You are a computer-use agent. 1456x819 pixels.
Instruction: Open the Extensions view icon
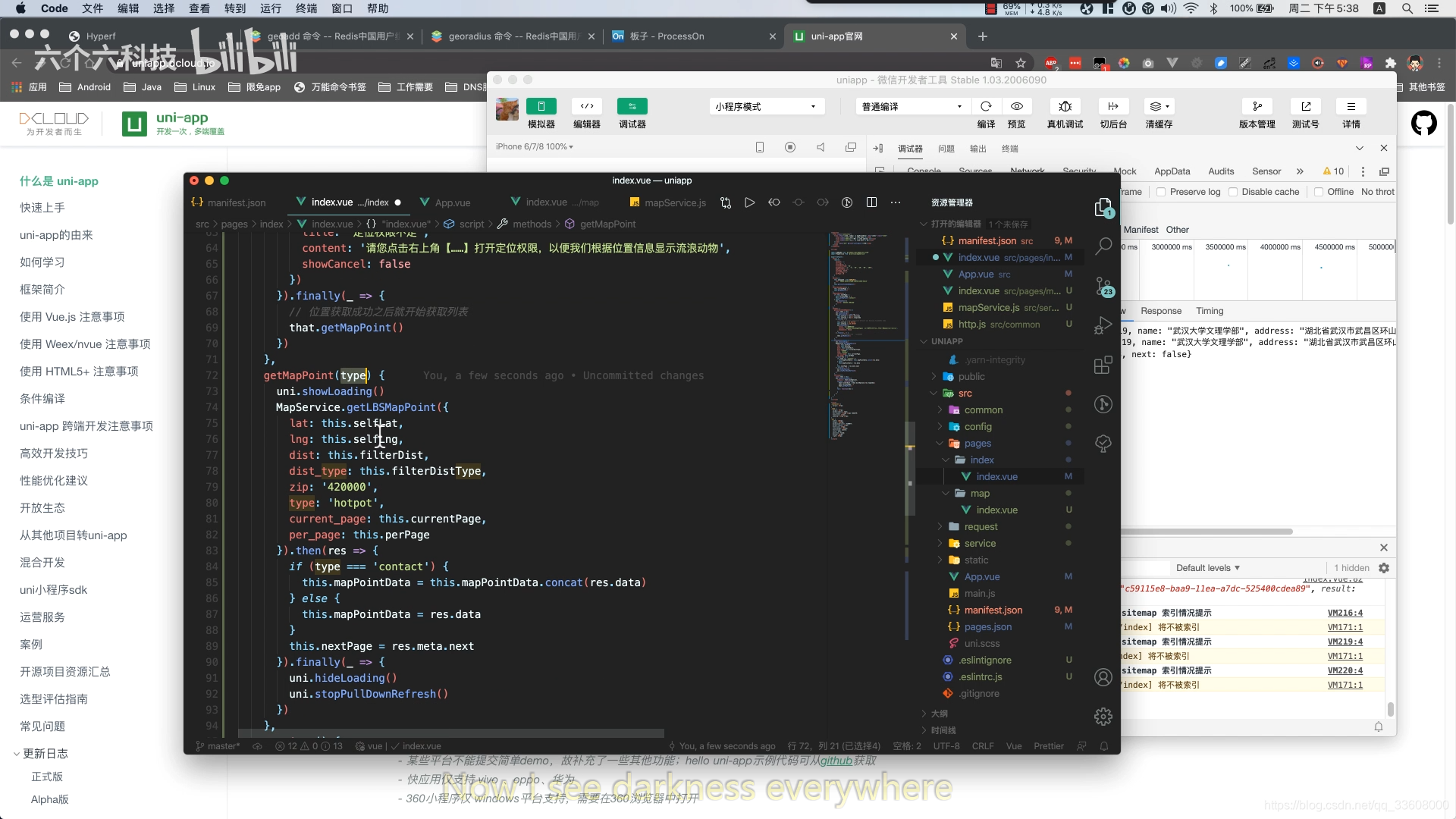pyautogui.click(x=1103, y=366)
